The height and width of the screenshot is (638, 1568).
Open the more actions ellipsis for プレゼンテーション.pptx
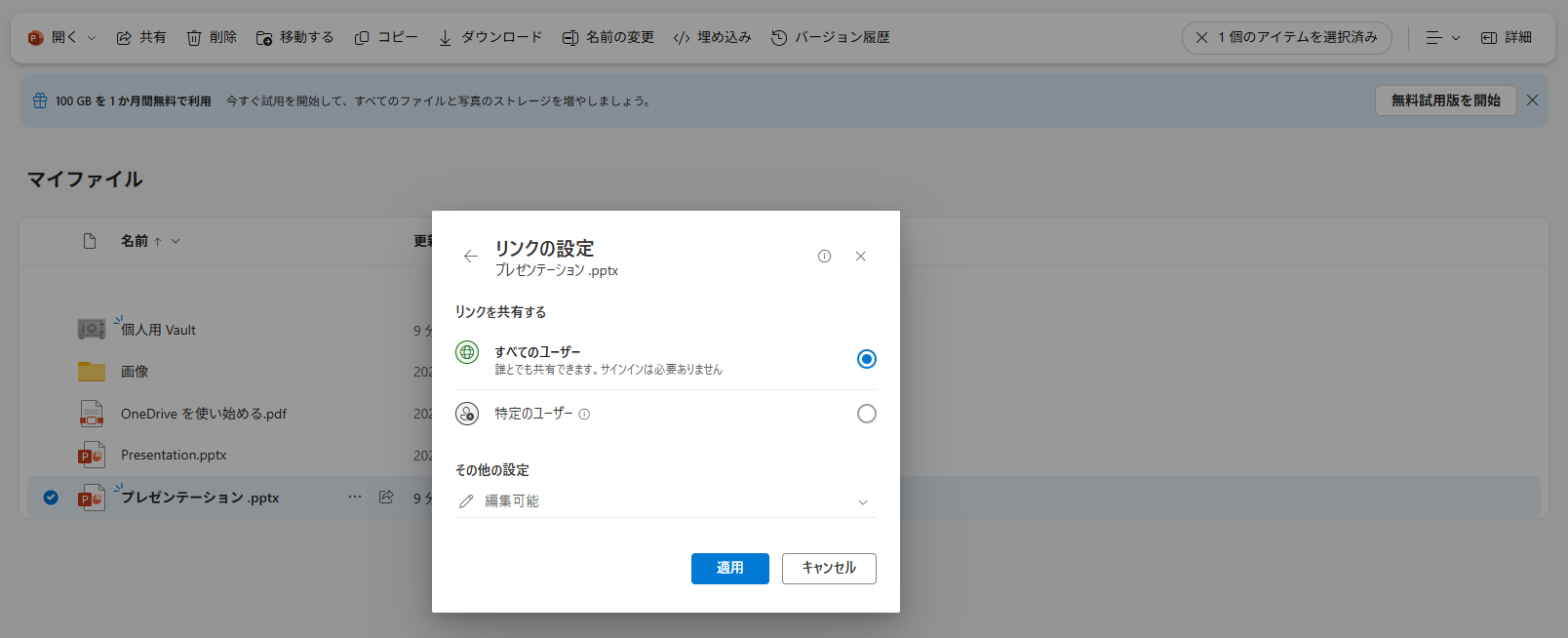click(355, 498)
